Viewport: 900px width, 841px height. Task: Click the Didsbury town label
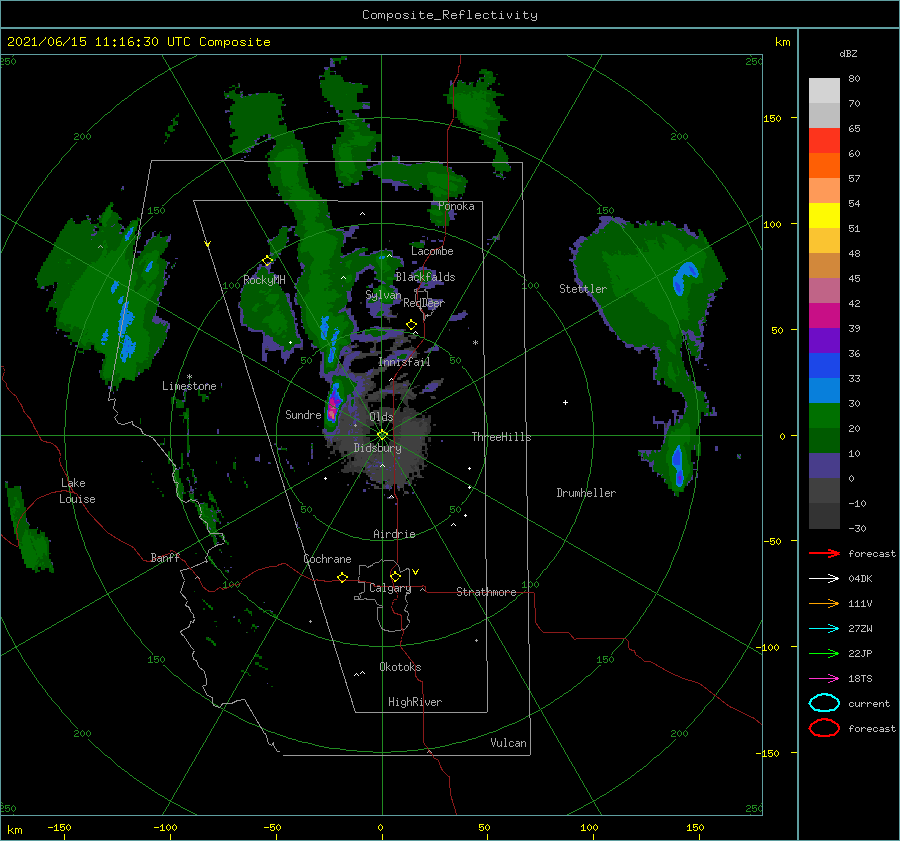click(377, 448)
